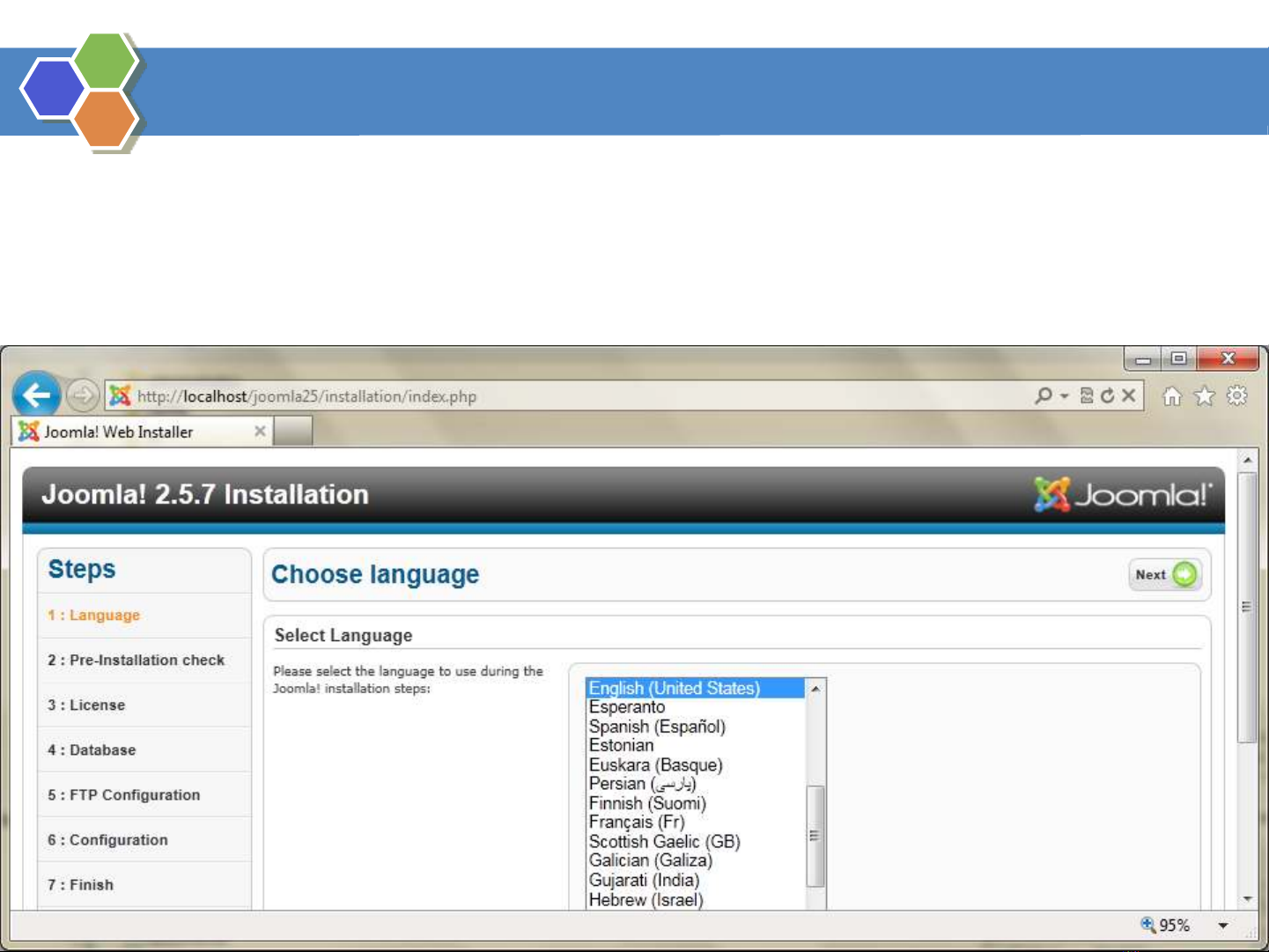1269x952 pixels.
Task: Choose Estonian in language list
Action: coord(696,746)
